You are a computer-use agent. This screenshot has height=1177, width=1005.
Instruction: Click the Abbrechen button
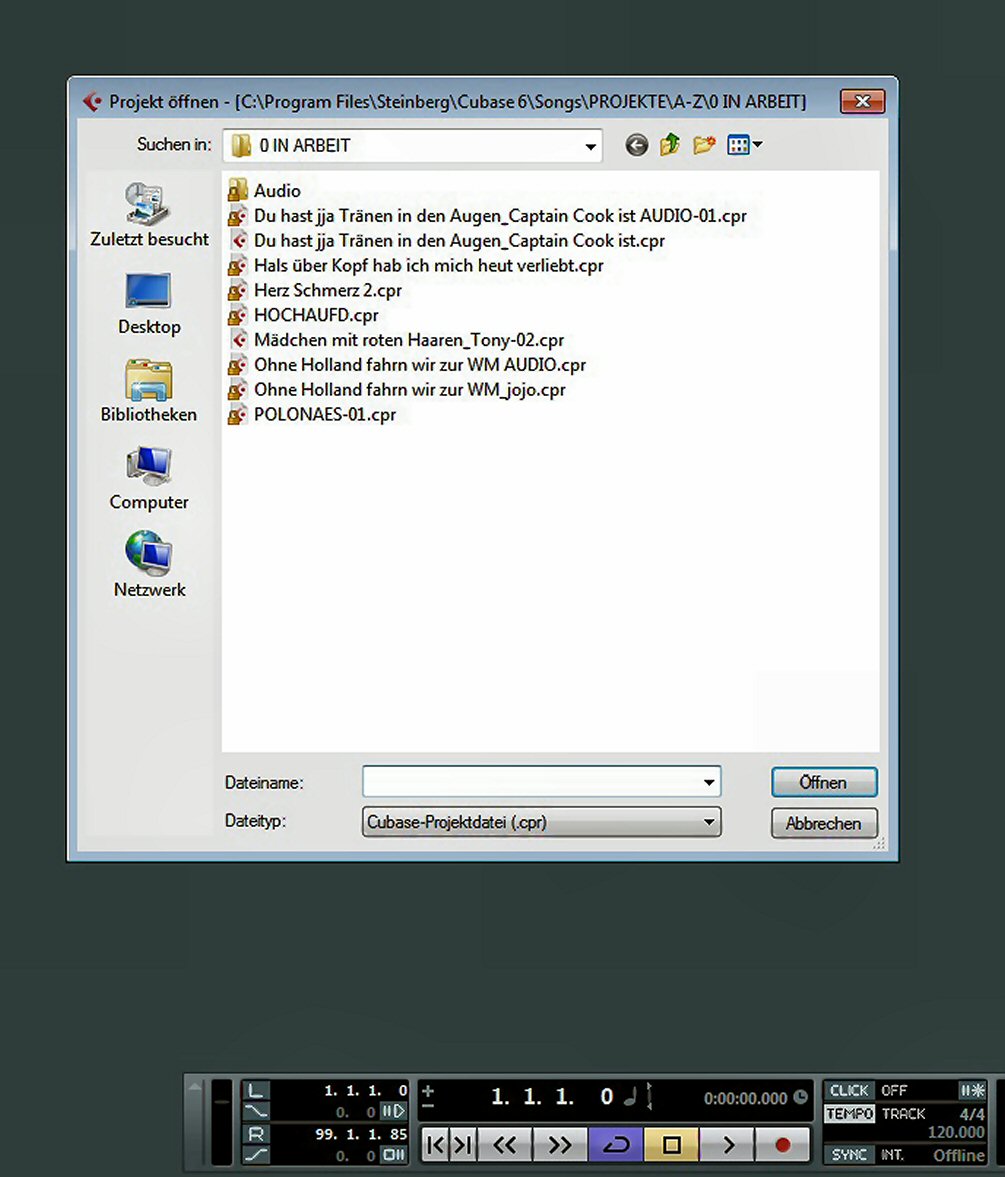tap(823, 823)
